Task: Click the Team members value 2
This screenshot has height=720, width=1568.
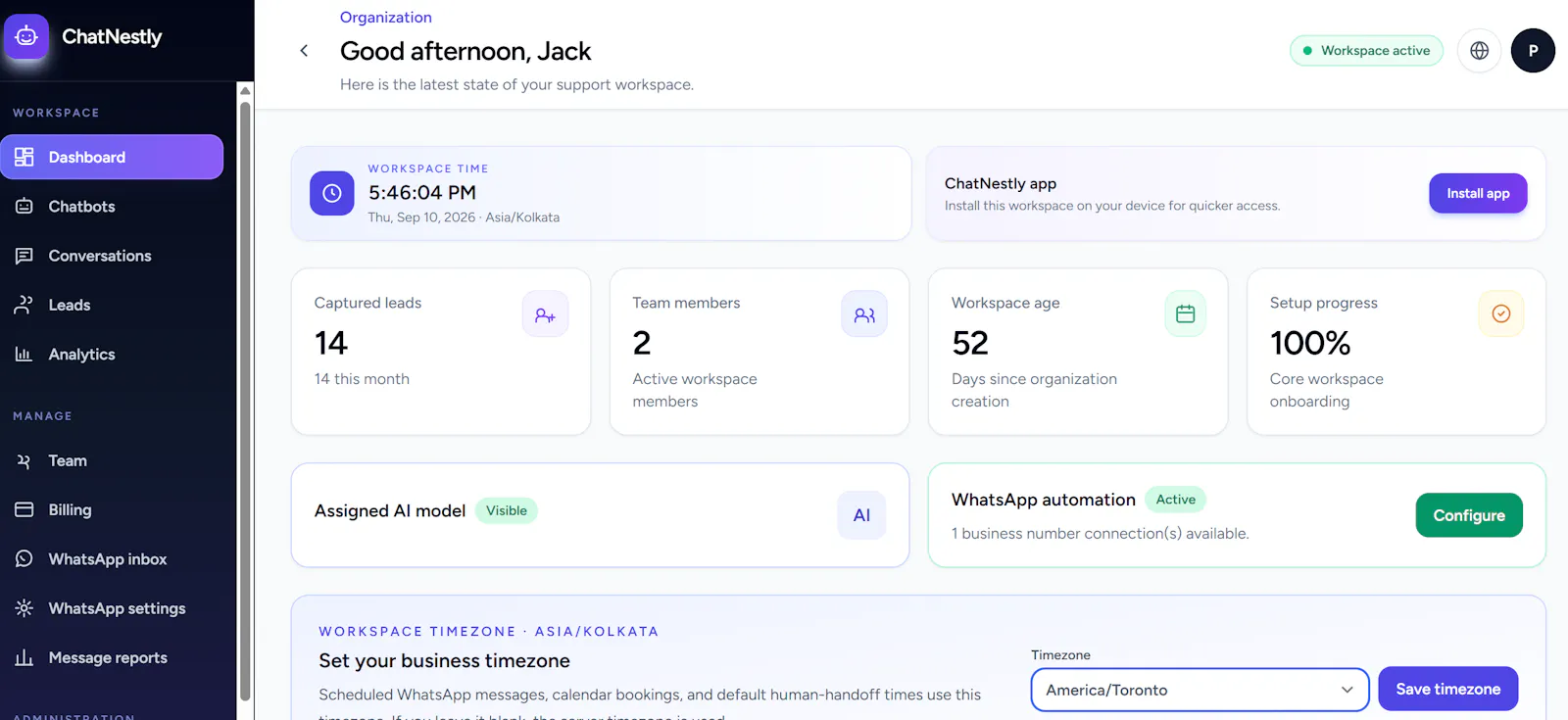Action: tap(642, 343)
